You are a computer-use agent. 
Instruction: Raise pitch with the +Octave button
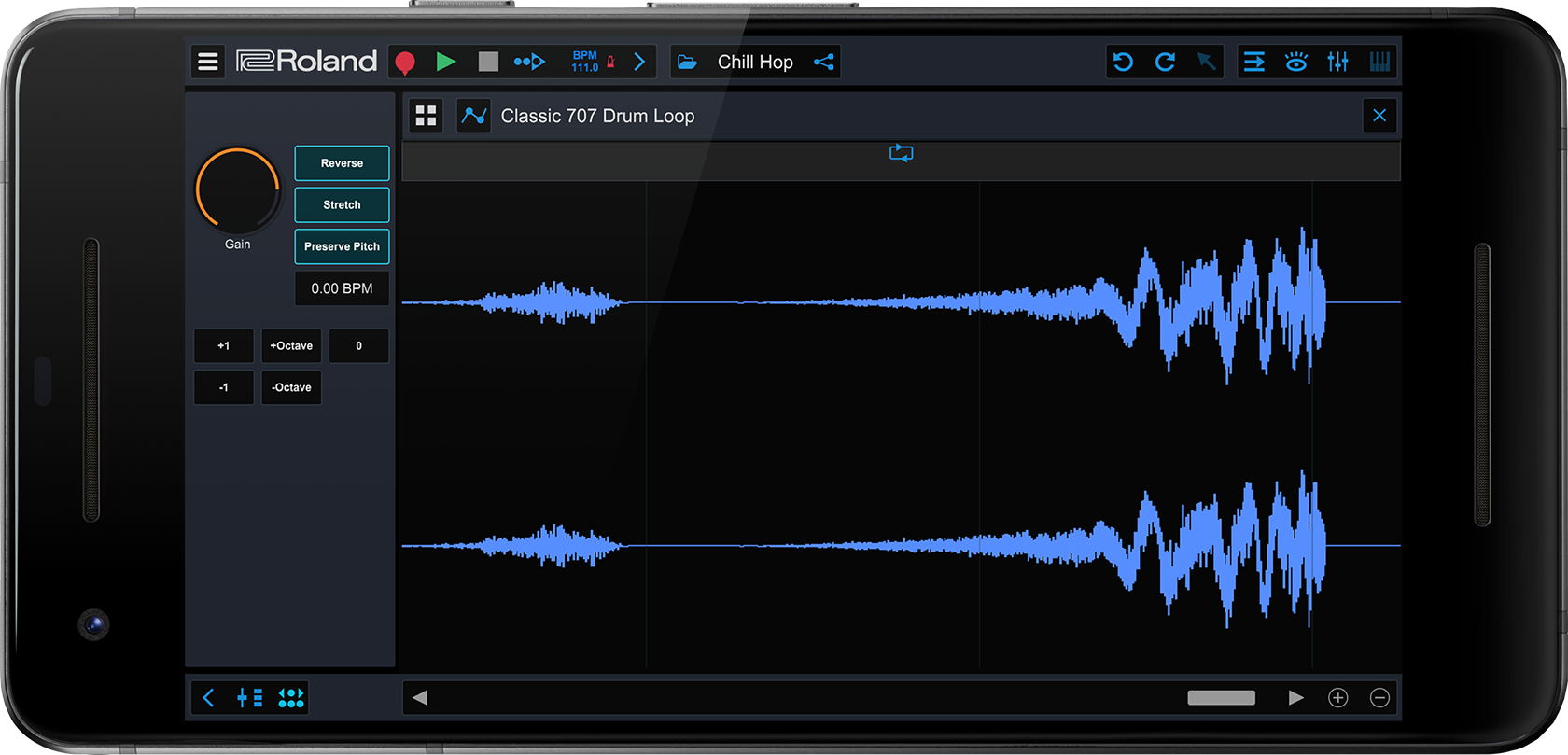pos(291,345)
